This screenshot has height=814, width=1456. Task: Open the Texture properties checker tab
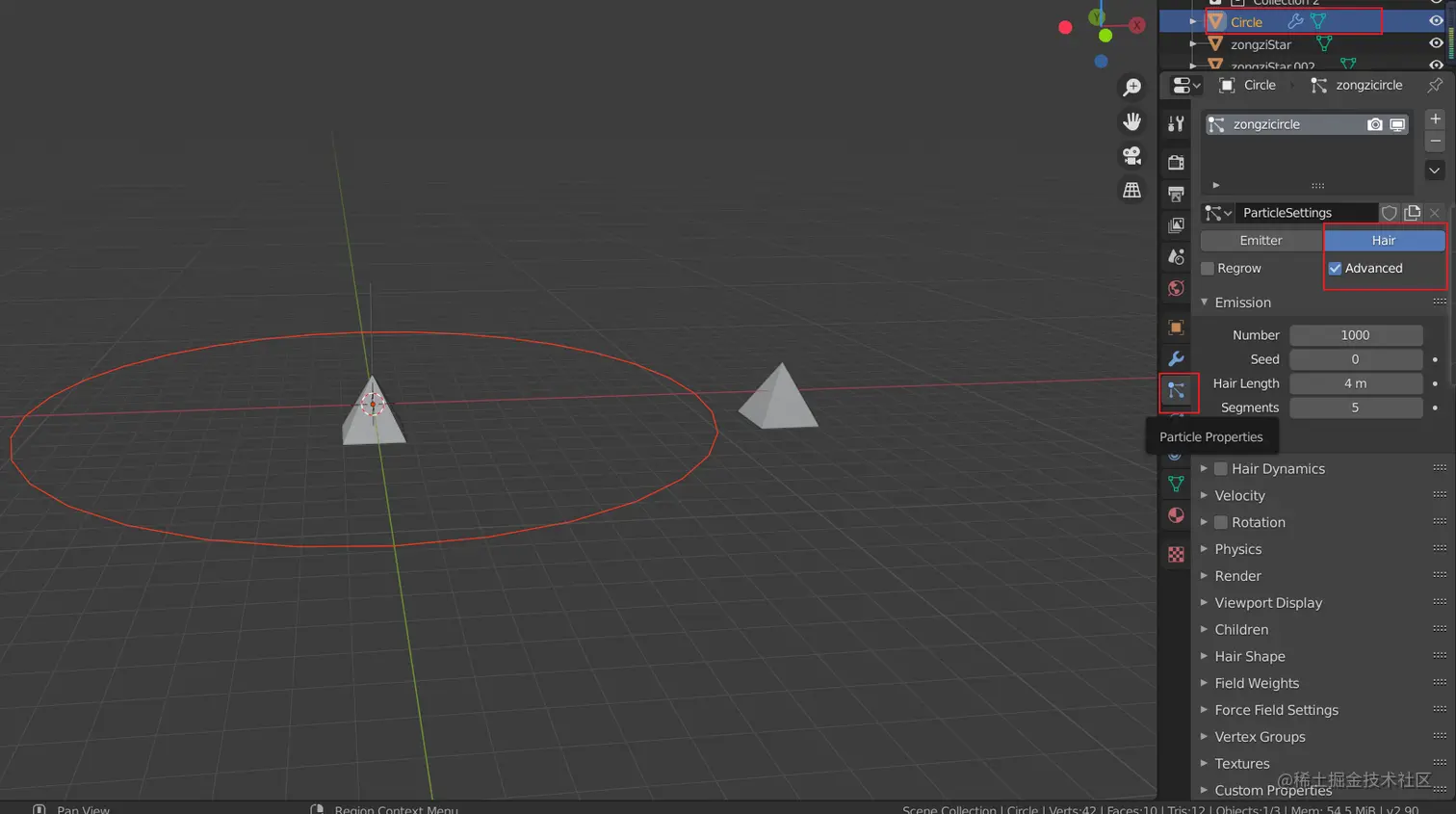pos(1176,555)
